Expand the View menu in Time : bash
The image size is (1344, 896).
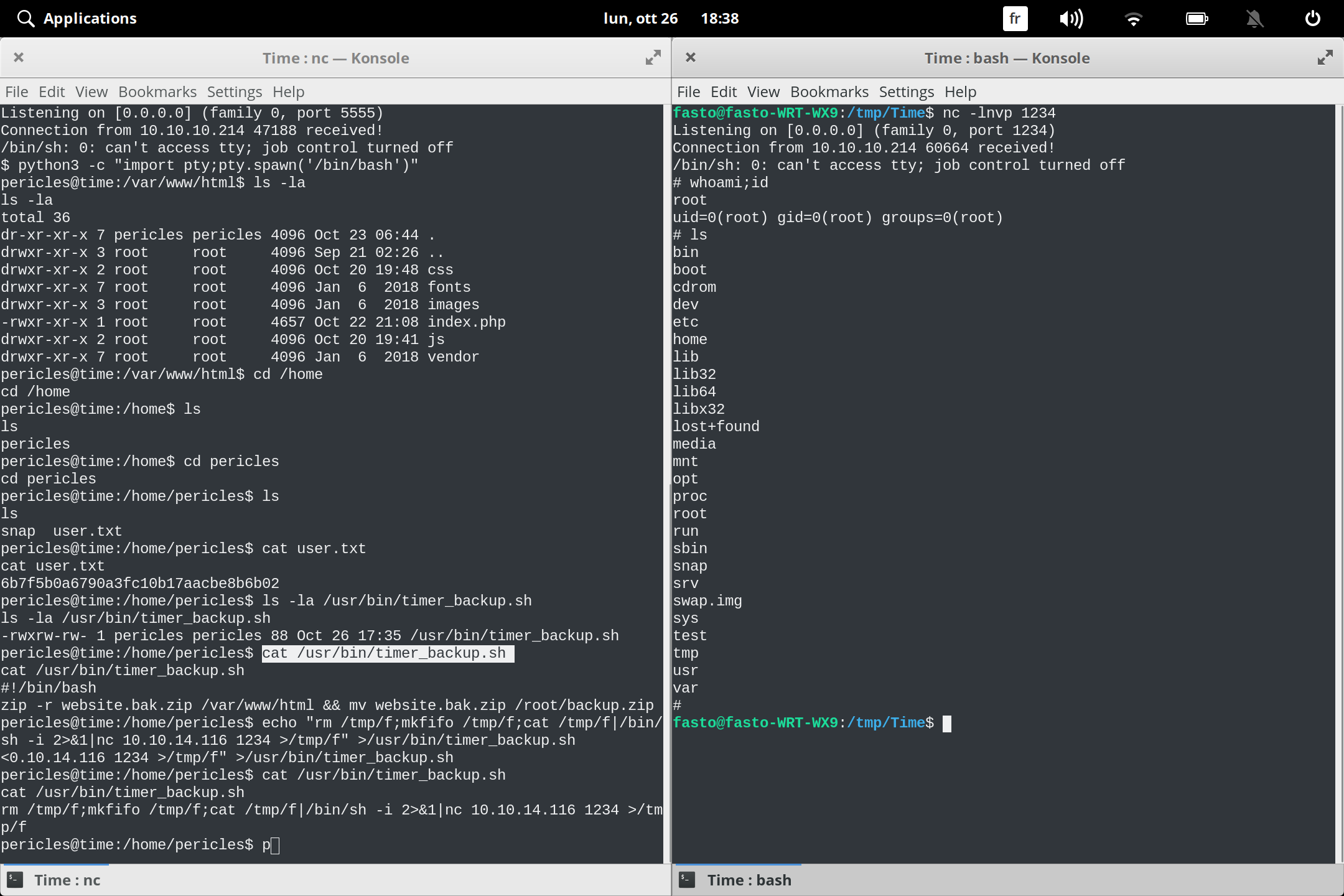pyautogui.click(x=763, y=91)
